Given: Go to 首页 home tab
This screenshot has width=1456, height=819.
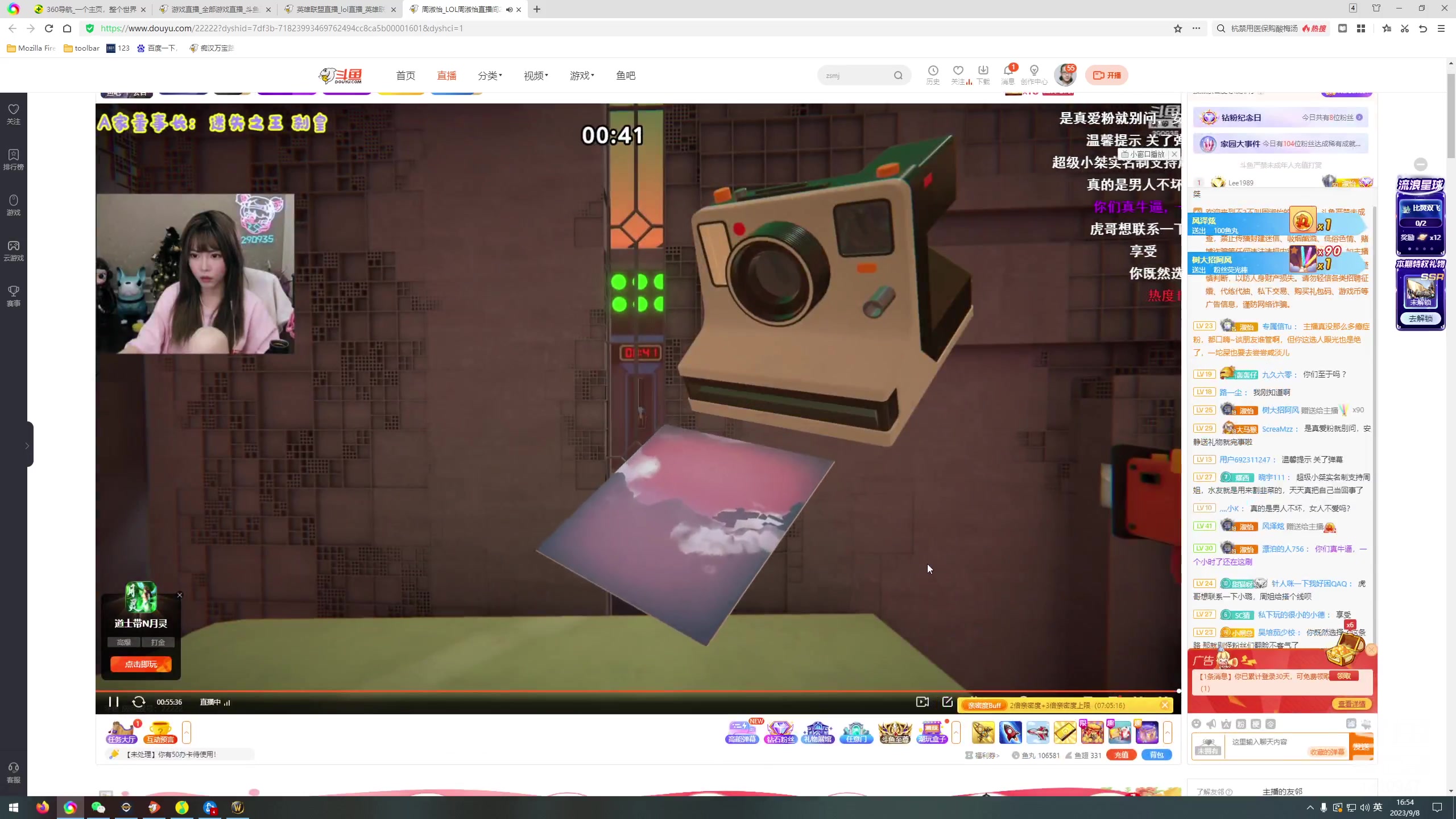Looking at the screenshot, I should [406, 76].
